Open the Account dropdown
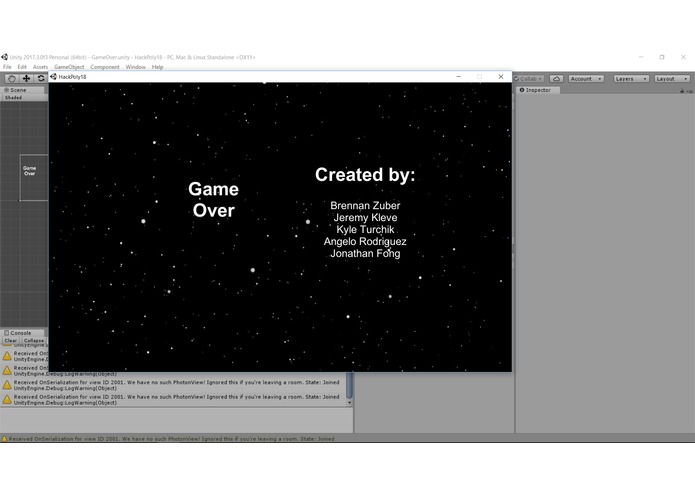 (586, 78)
